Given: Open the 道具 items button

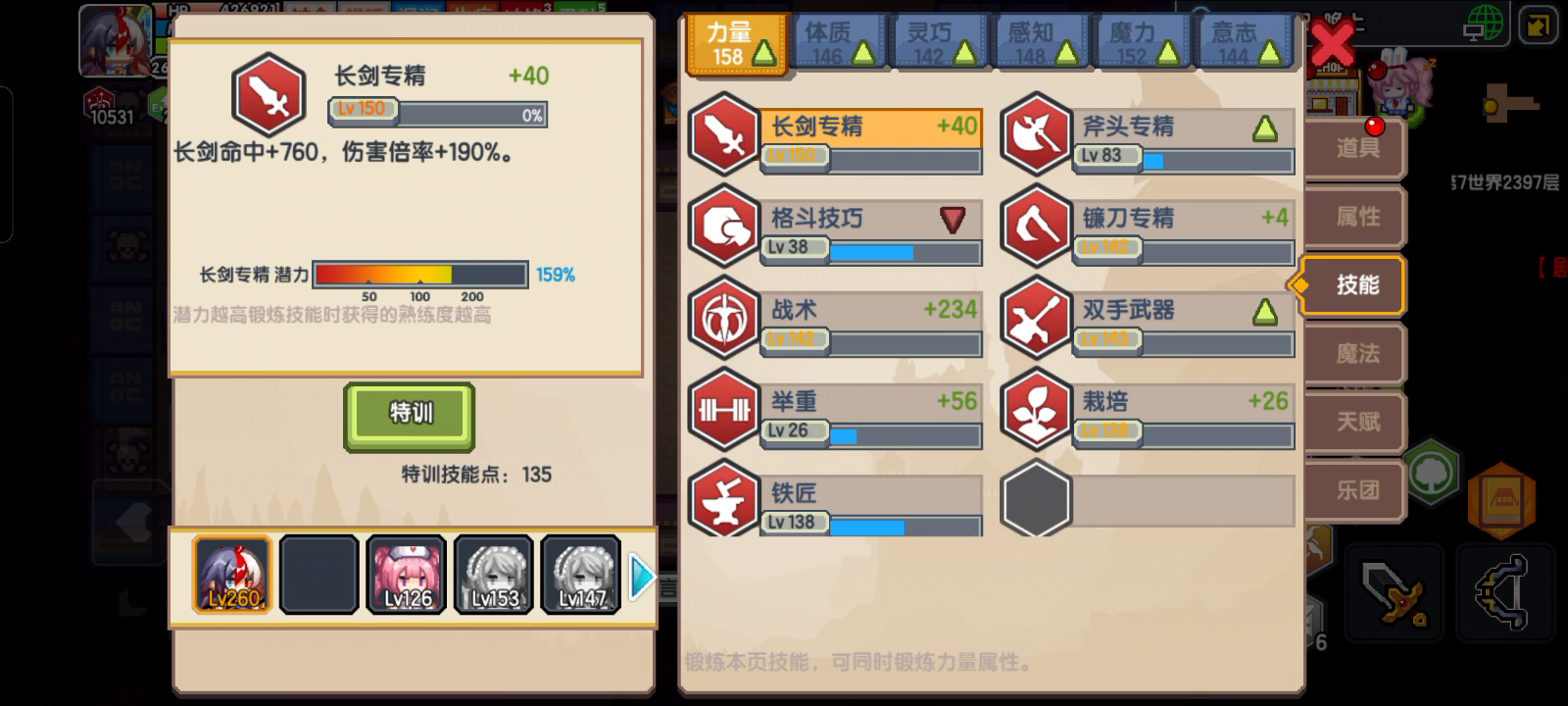Looking at the screenshot, I should 1356,149.
